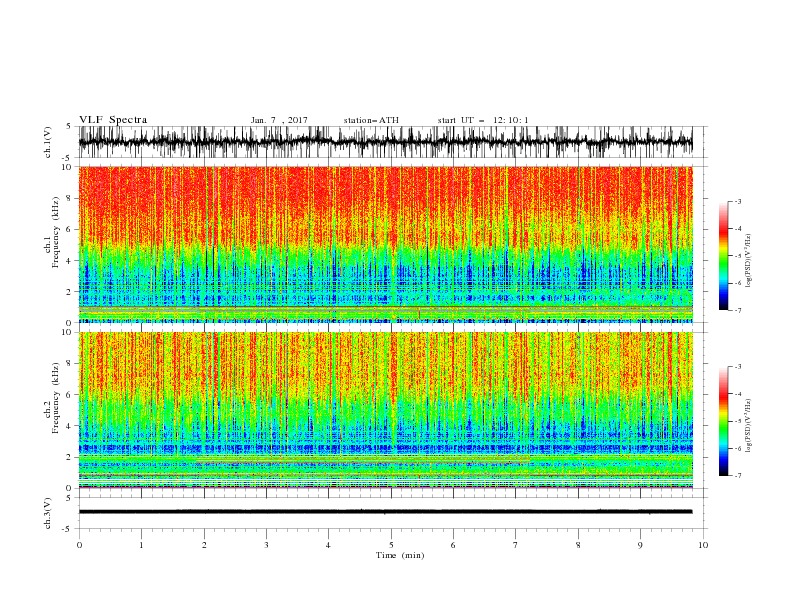Image resolution: width=792 pixels, height=612 pixels.
Task: Select the "start UT = 12:10: 1" text
Action: click(482, 120)
